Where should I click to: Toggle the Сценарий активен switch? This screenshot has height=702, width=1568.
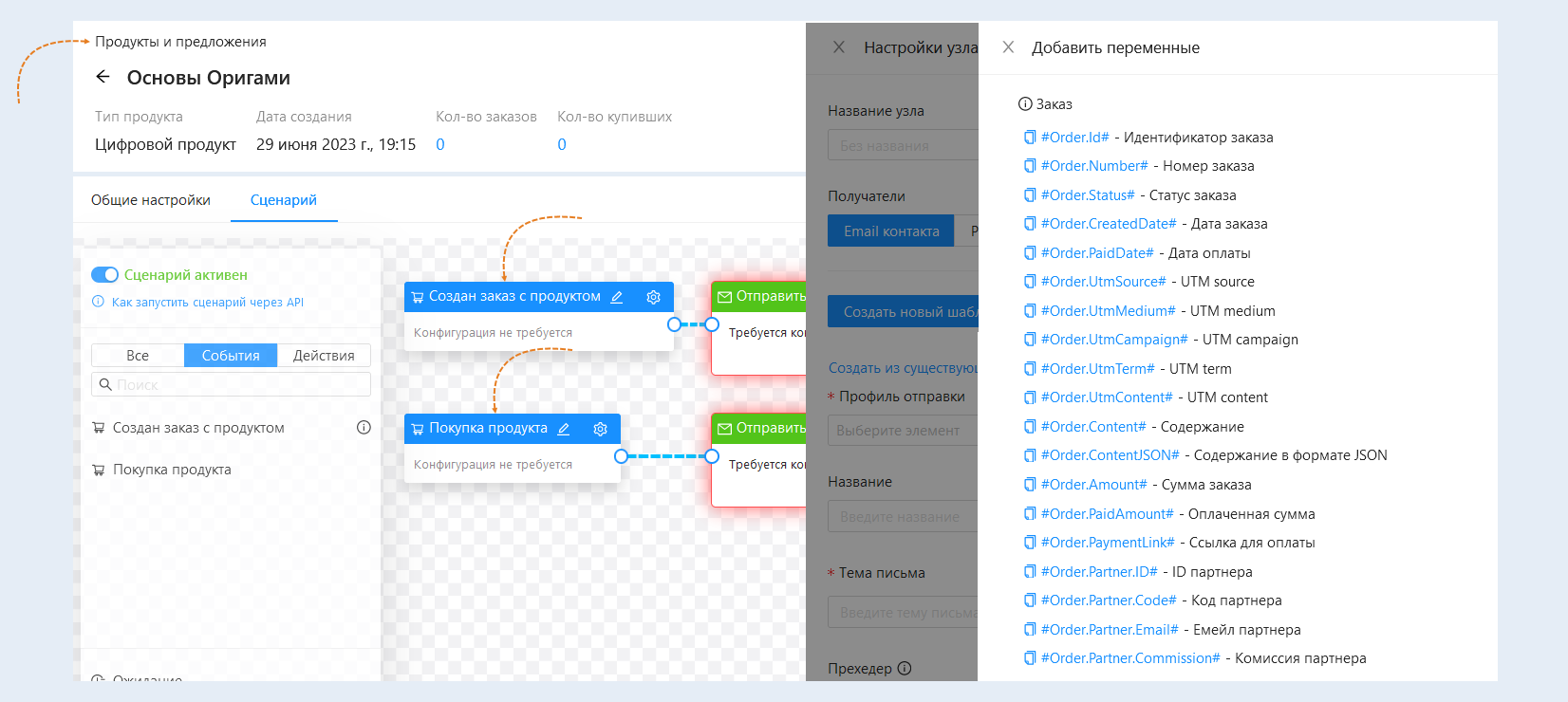coord(104,275)
